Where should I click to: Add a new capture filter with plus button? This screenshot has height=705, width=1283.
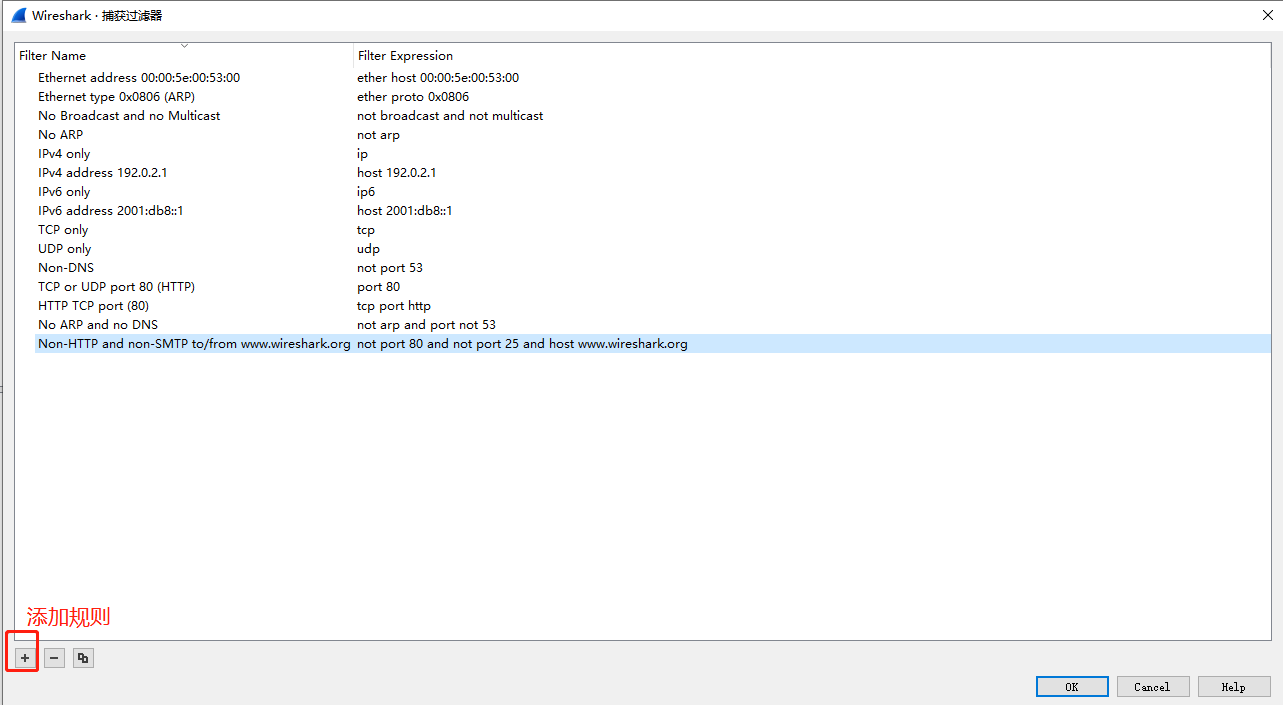click(x=25, y=658)
